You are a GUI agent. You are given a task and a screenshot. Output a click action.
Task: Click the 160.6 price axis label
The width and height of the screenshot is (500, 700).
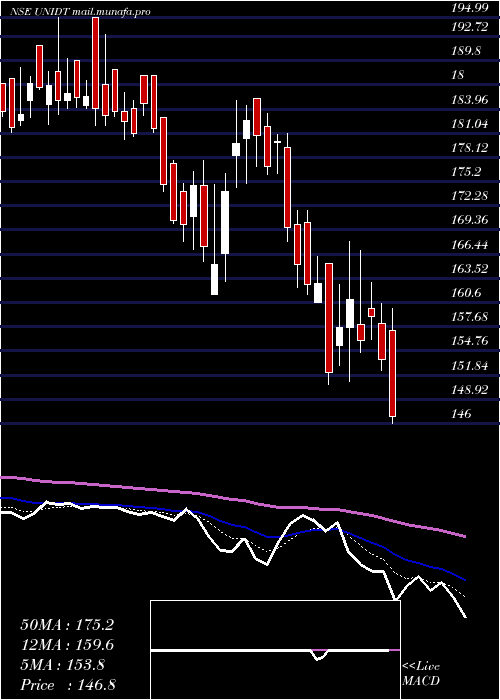coord(467,293)
